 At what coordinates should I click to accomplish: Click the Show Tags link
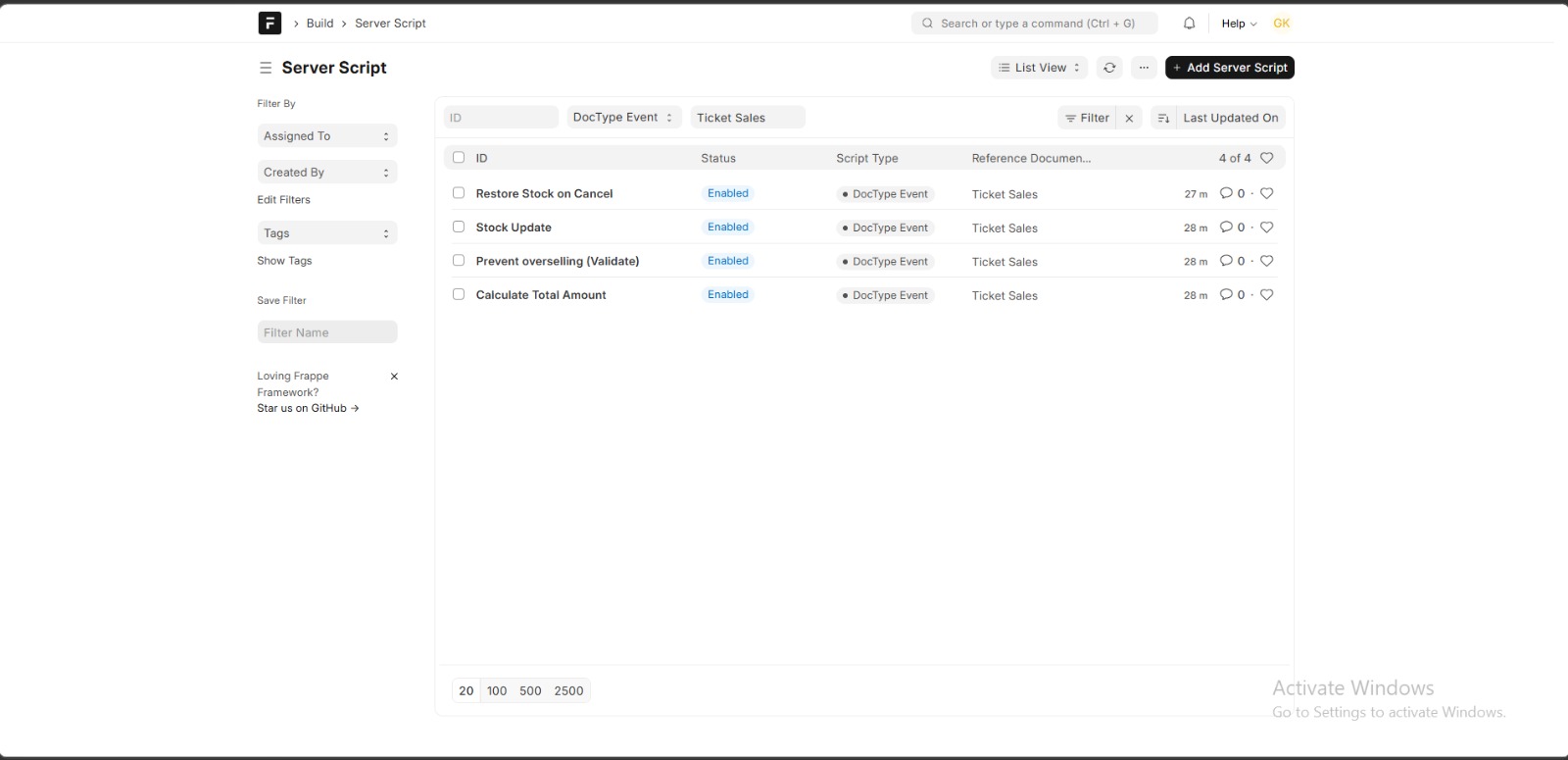284,261
